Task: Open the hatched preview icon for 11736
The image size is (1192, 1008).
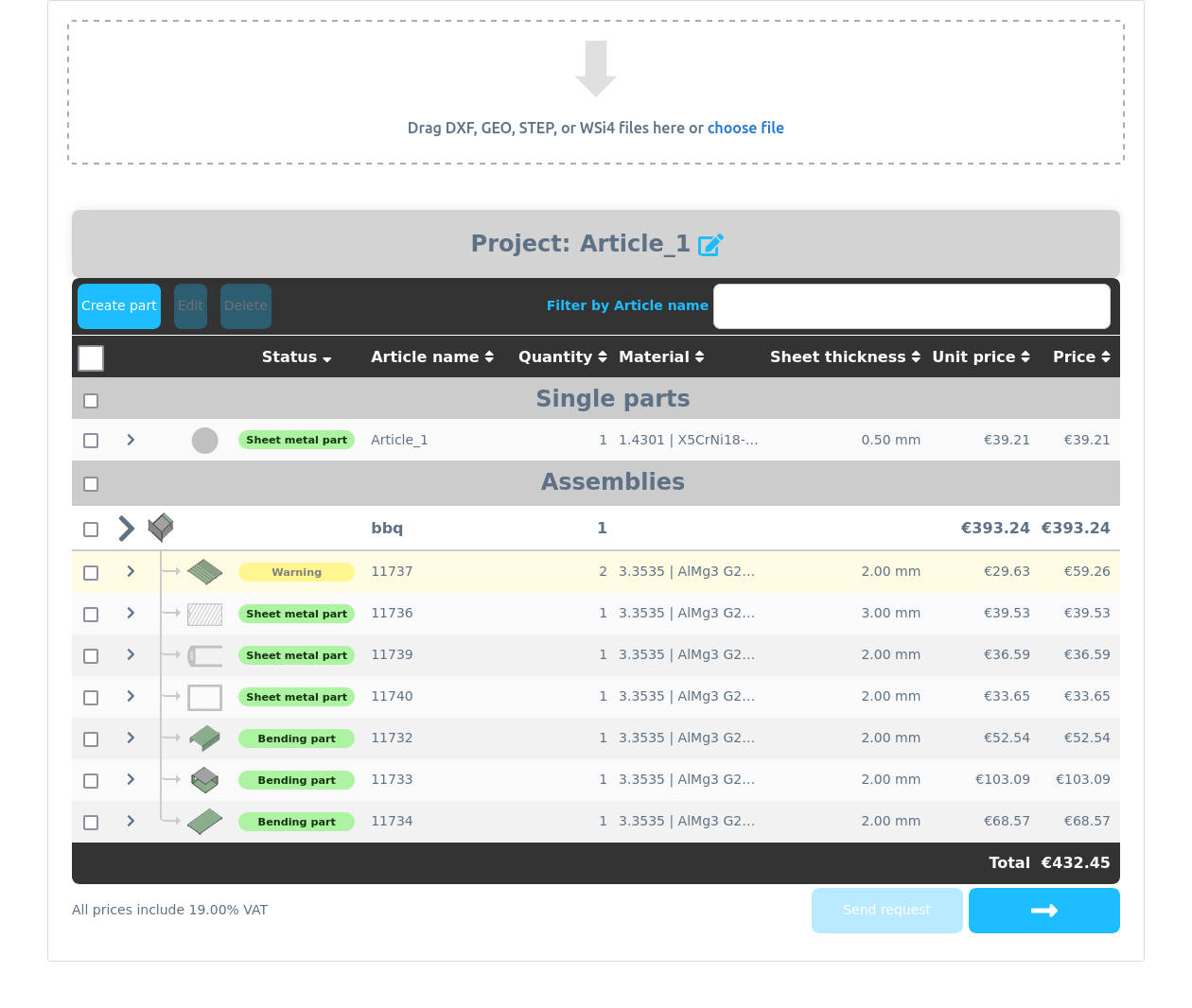Action: [204, 615]
